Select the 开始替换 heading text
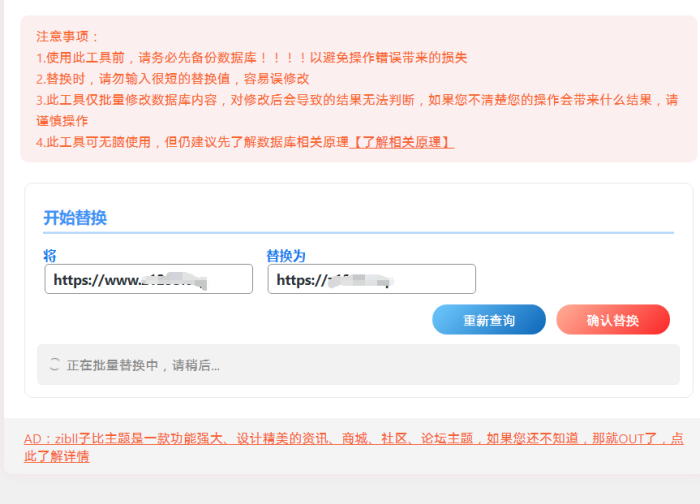This screenshot has height=504, width=700. click(75, 218)
